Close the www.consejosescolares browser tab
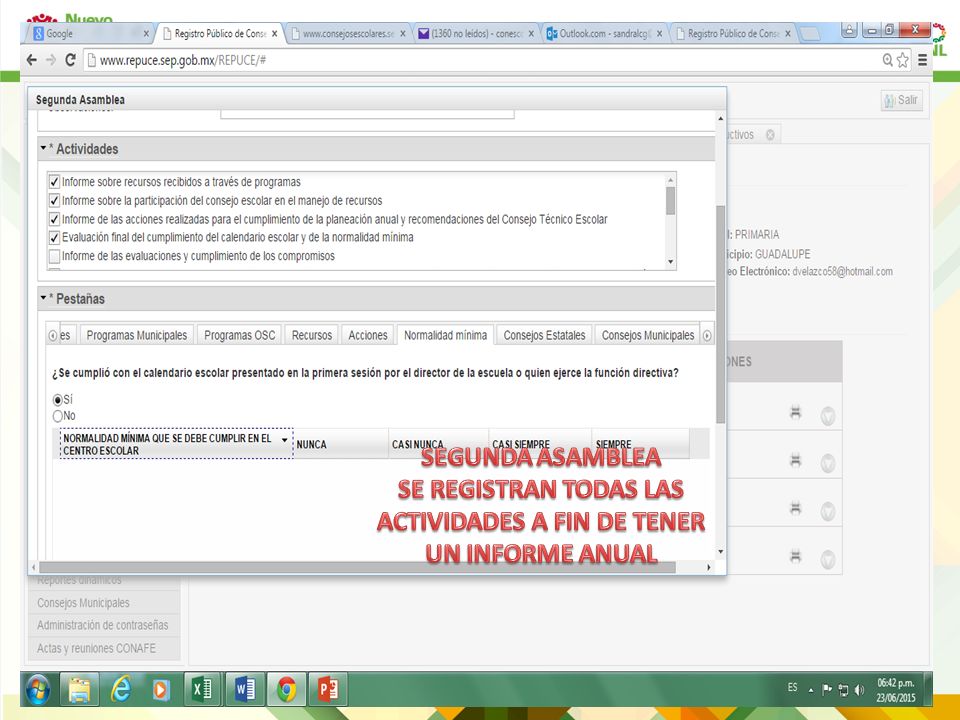The width and height of the screenshot is (960, 720). pos(403,34)
